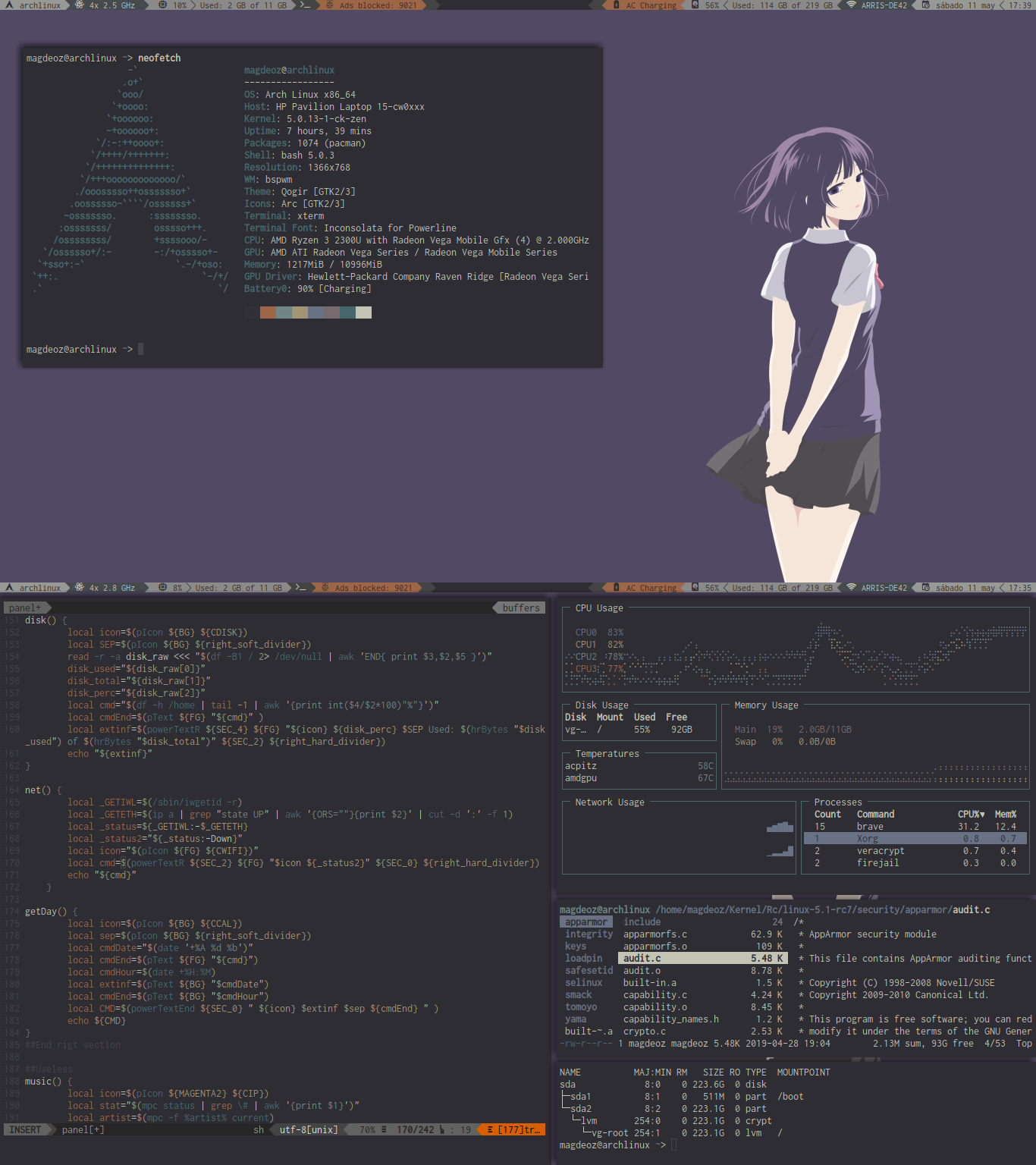Click the Arch logo in the top panel

(9, 5)
